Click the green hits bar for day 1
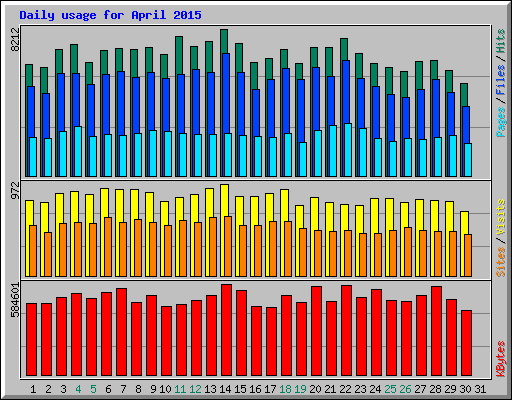512x400 pixels. (x=29, y=75)
